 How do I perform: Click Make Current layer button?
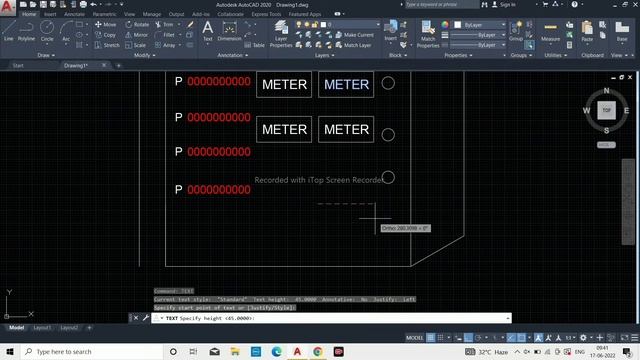click(x=354, y=35)
